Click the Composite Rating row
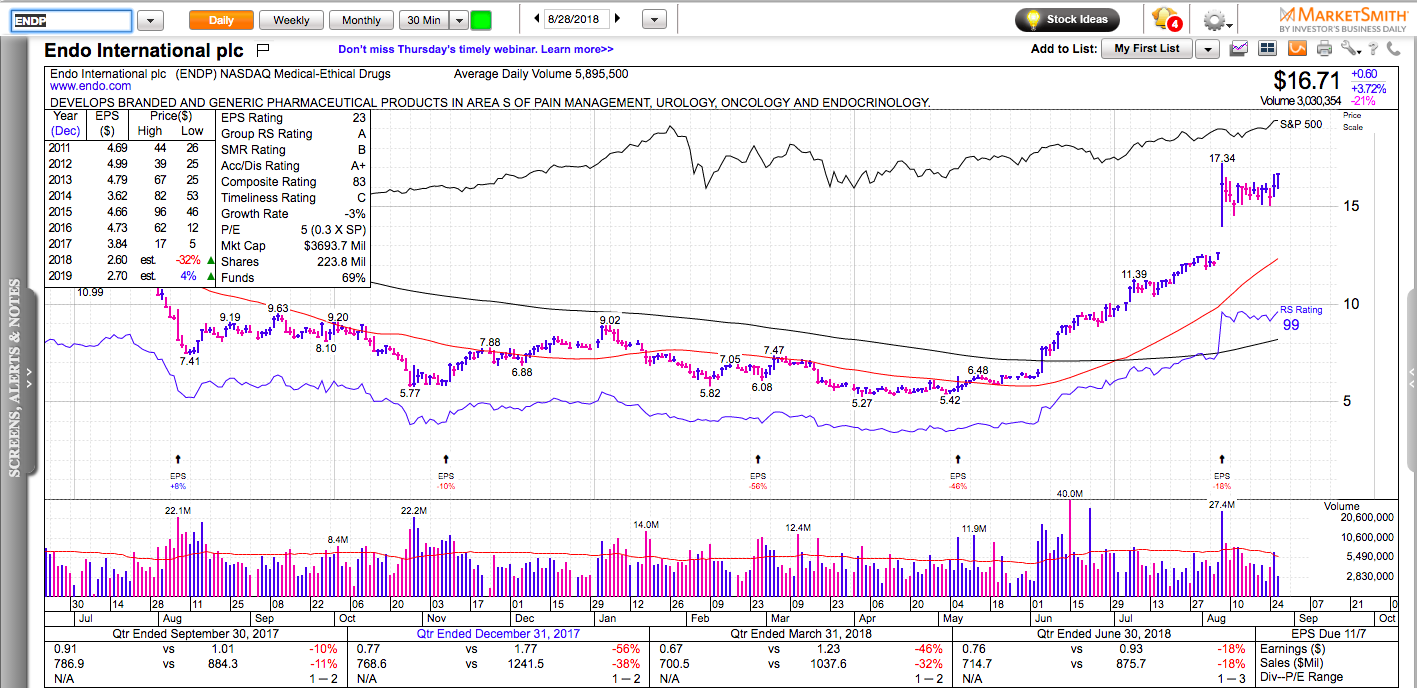 point(293,182)
